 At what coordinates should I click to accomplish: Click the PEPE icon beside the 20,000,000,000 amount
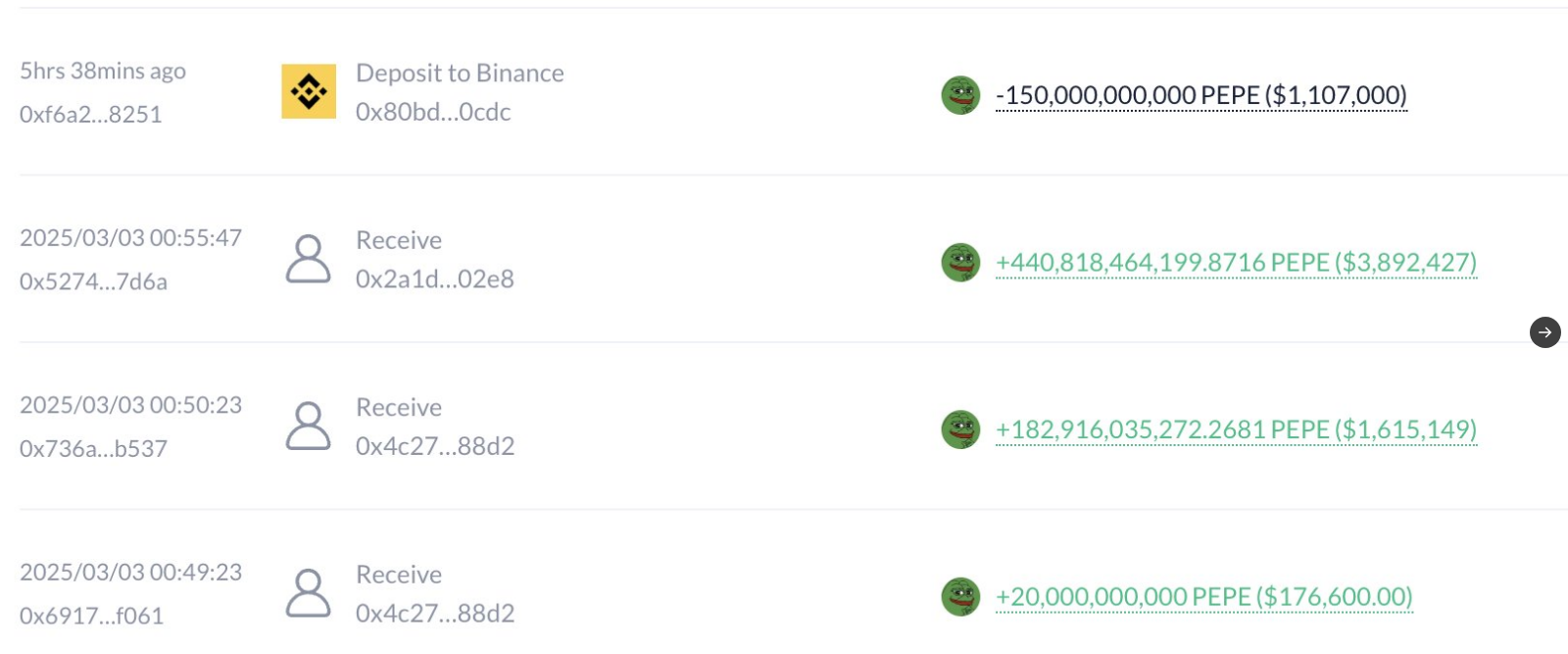pyautogui.click(x=960, y=597)
